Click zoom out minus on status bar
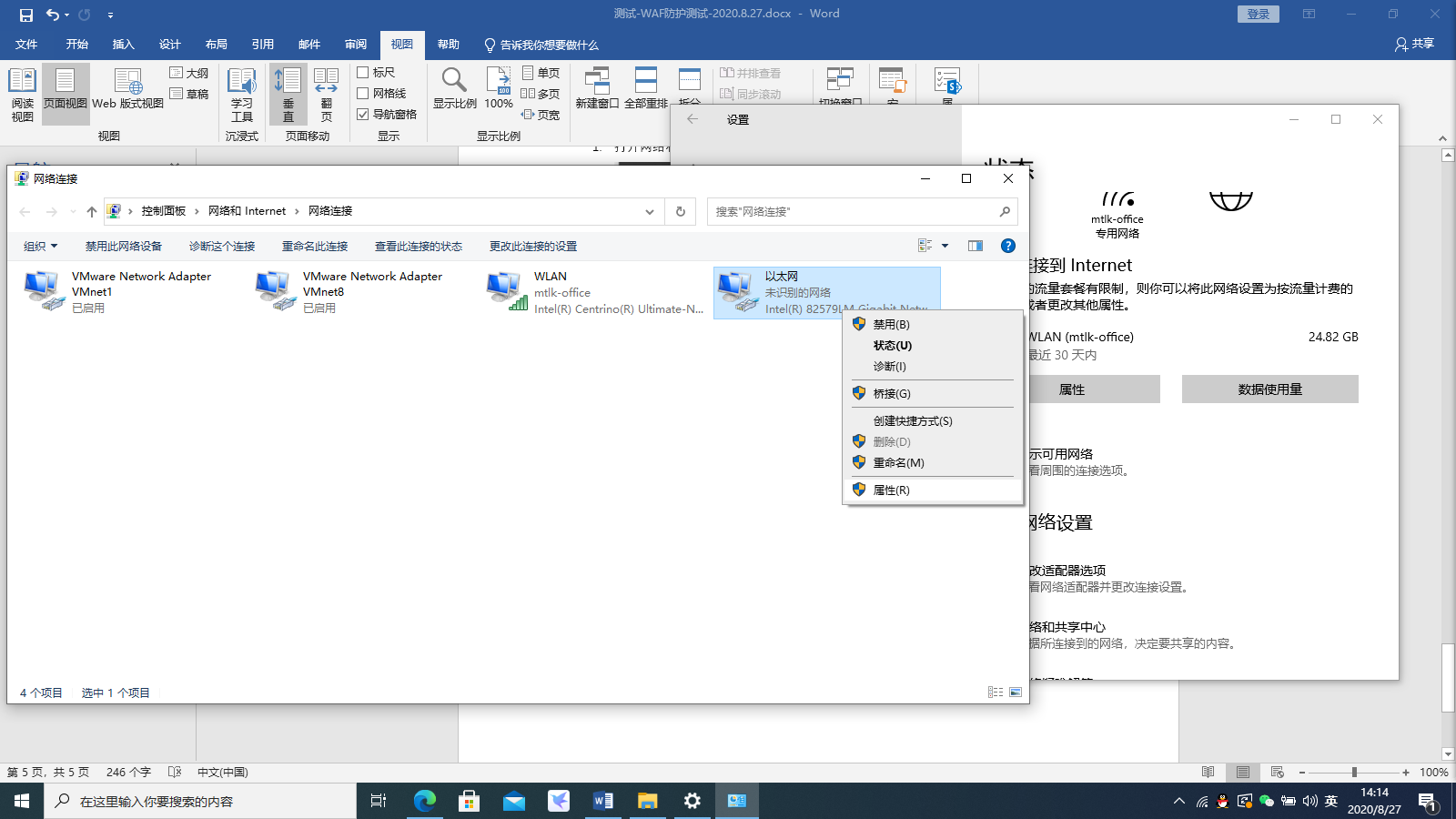Image resolution: width=1456 pixels, height=819 pixels. [x=1302, y=772]
